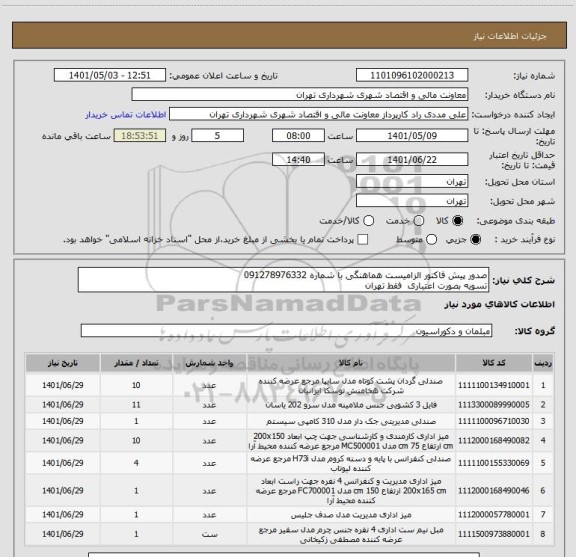Click column header کد کالا
The height and width of the screenshot is (557, 576).
pyautogui.click(x=494, y=363)
